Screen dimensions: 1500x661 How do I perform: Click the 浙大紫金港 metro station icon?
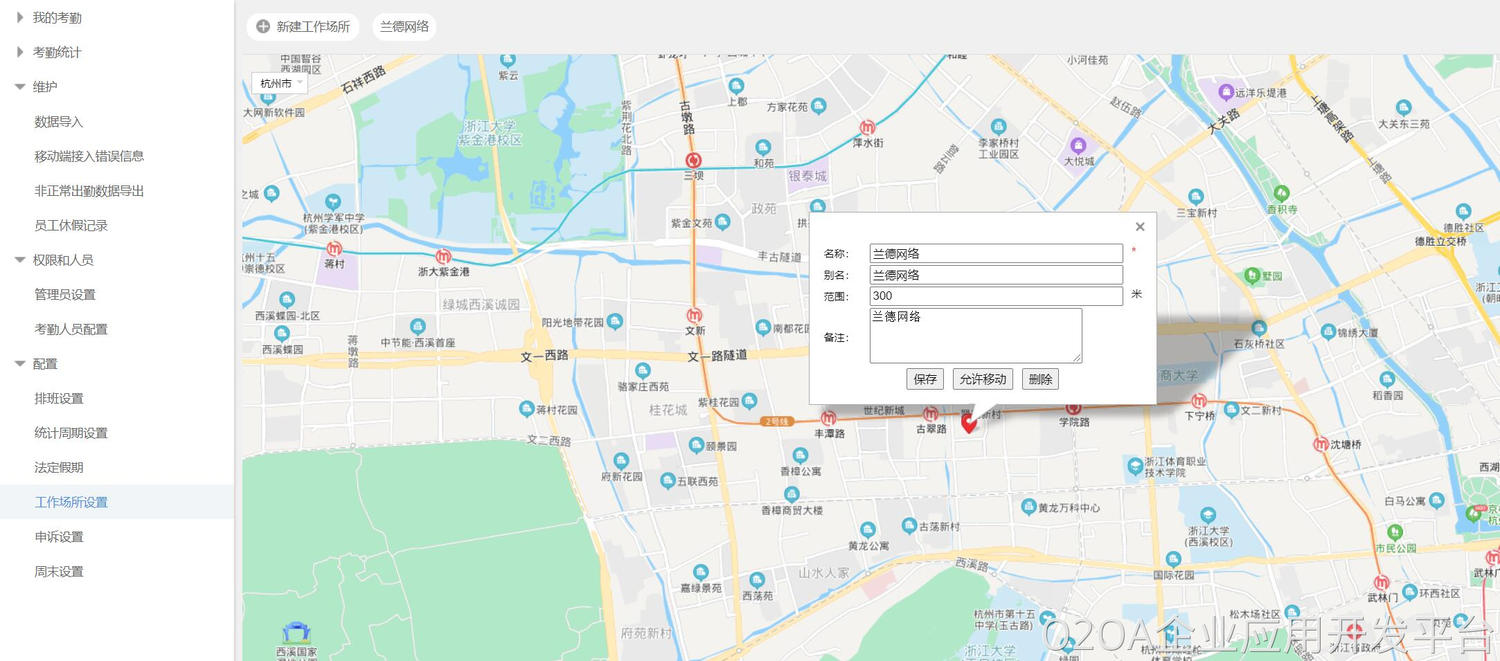click(443, 256)
